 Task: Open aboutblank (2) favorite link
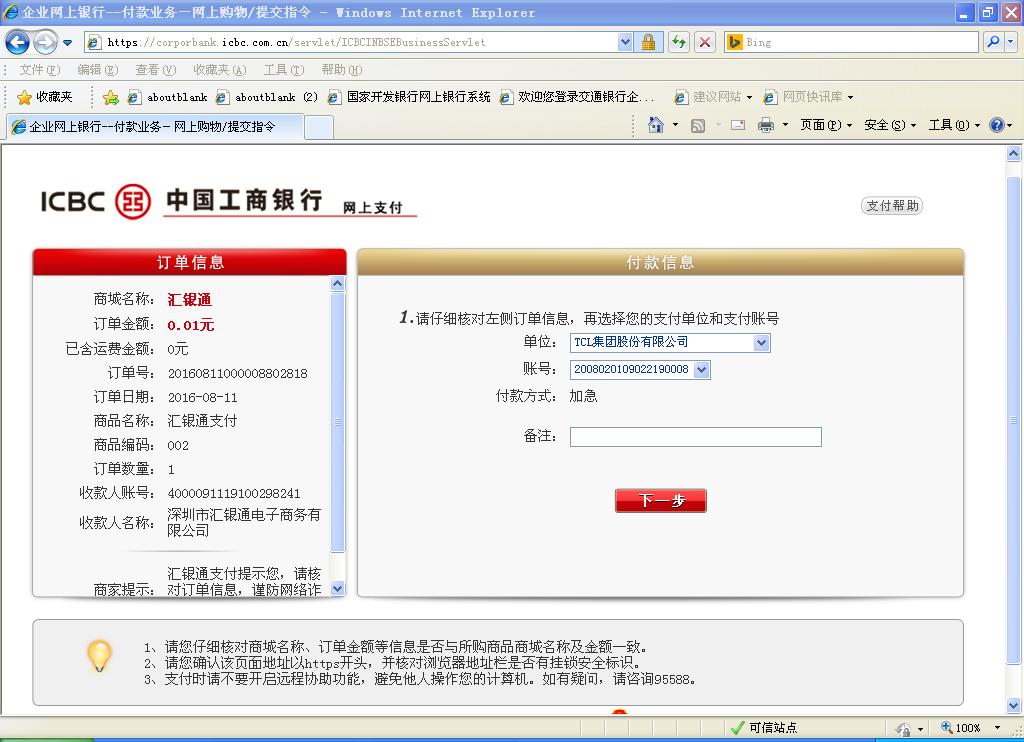point(266,97)
